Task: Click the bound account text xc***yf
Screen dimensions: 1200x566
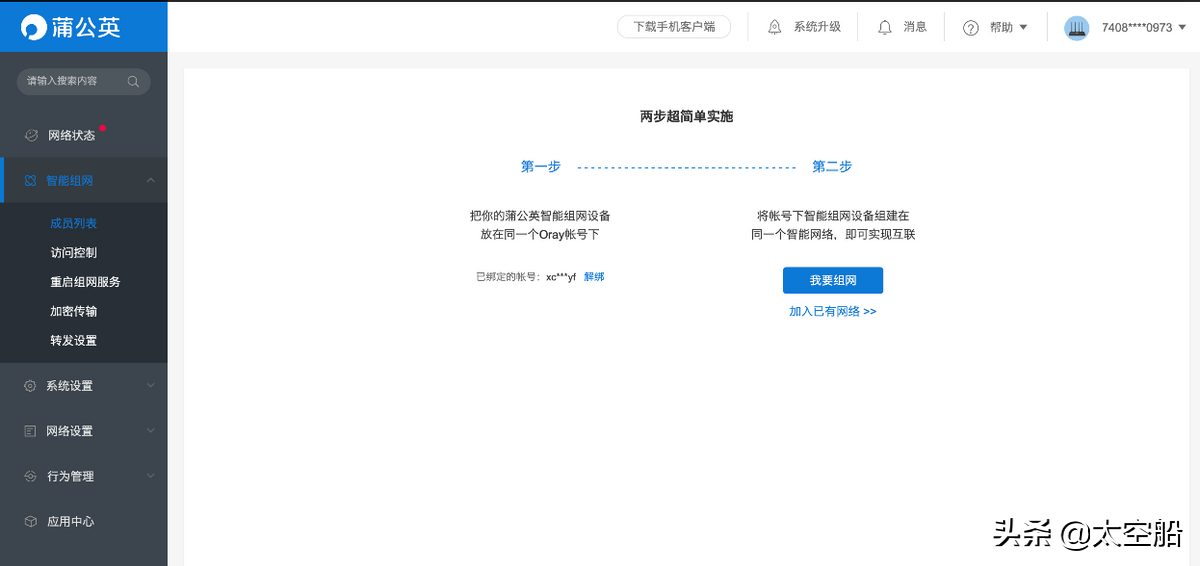Action: (561, 277)
